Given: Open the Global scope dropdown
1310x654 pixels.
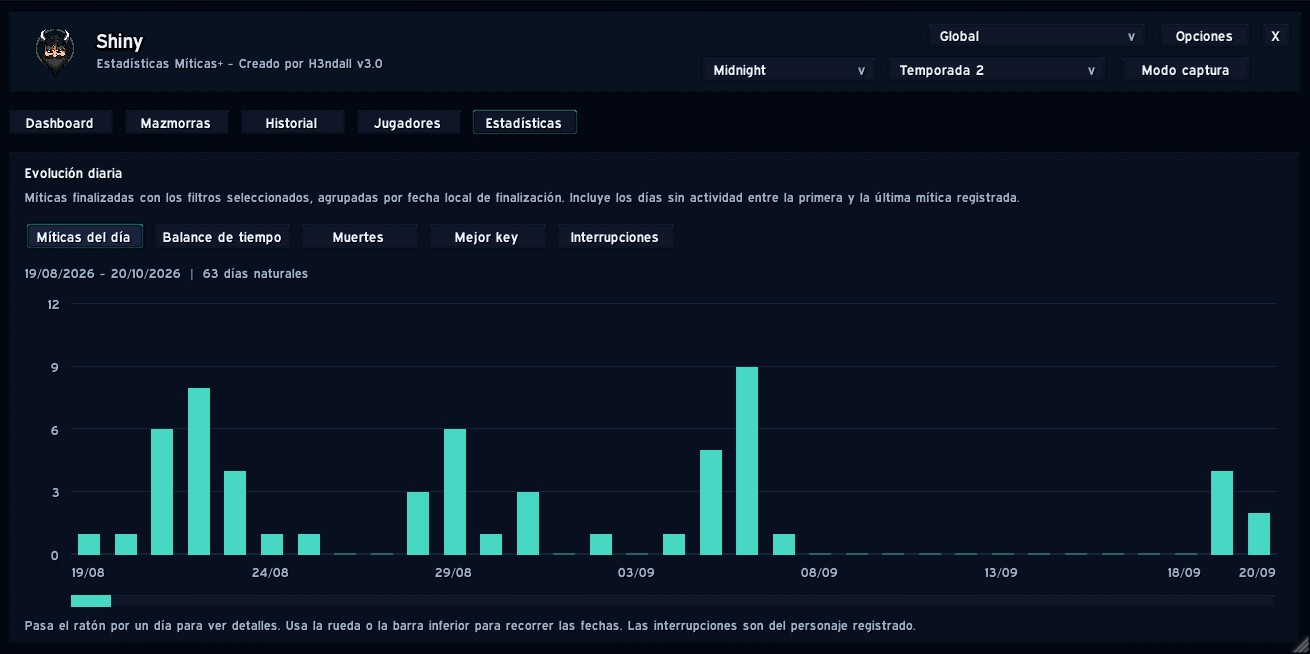Looking at the screenshot, I should pyautogui.click(x=1037, y=36).
